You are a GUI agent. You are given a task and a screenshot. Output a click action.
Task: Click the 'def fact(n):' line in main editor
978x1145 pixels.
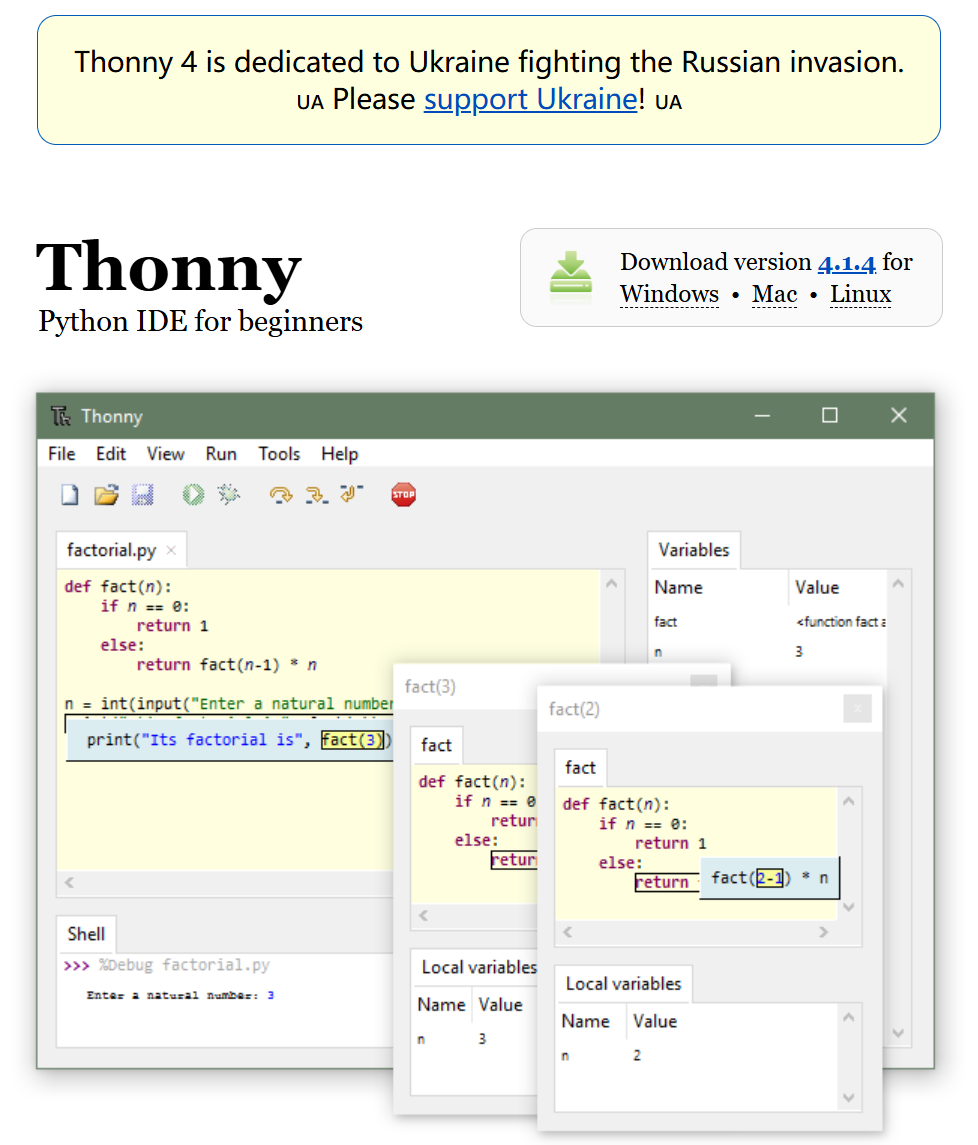118,586
